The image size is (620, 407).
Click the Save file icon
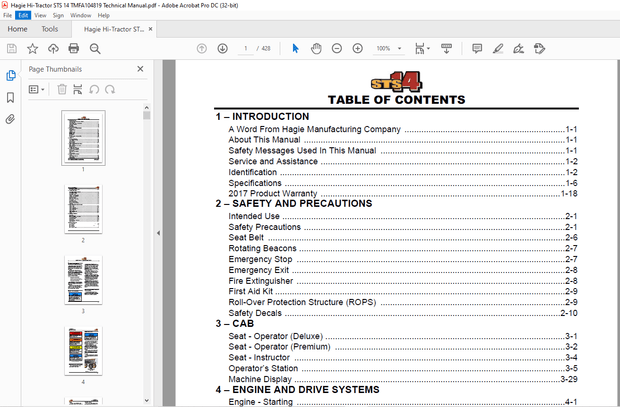[x=12, y=49]
